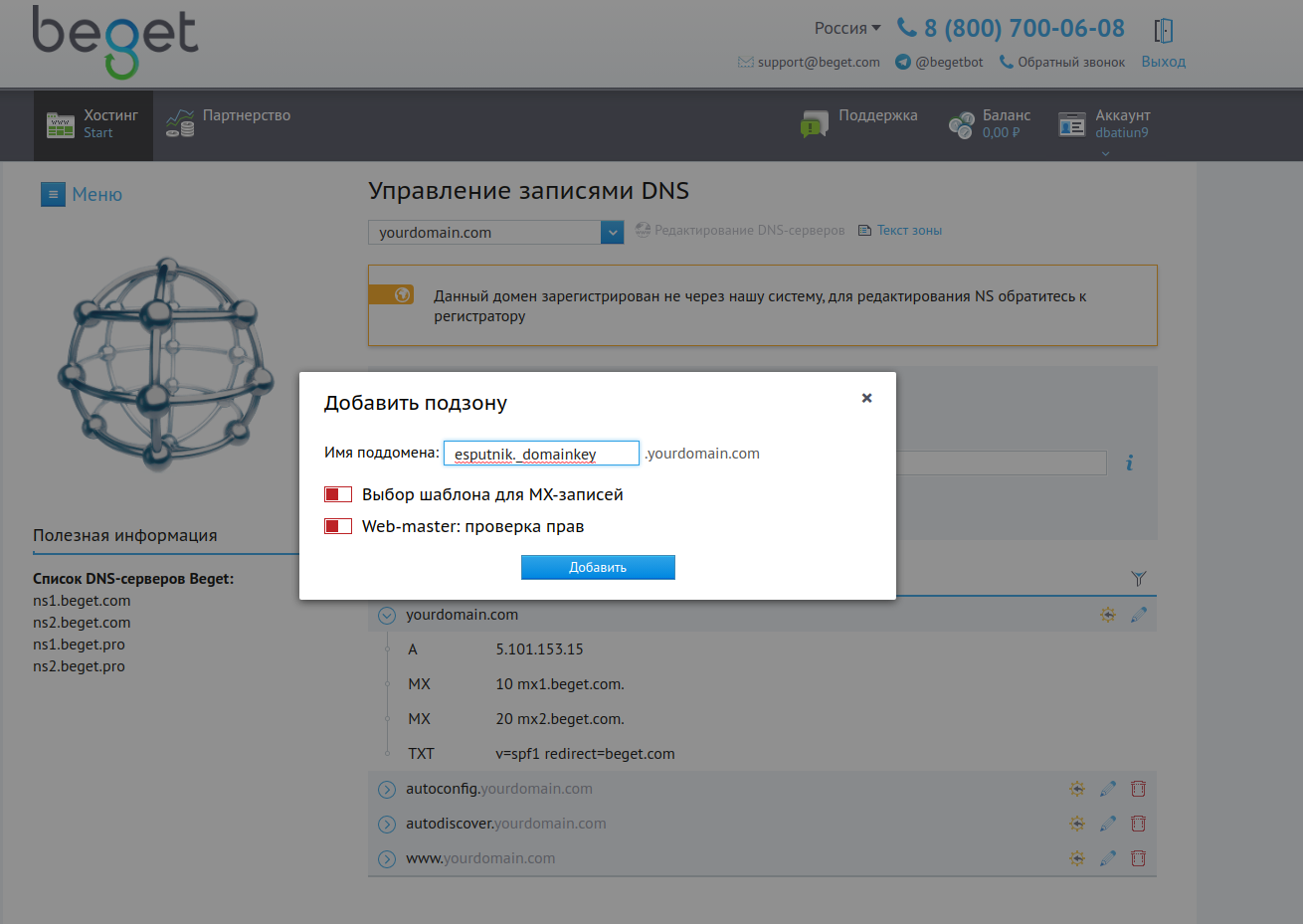Image resolution: width=1303 pixels, height=924 pixels.
Task: Click the logout door icon in header
Action: 1163,30
